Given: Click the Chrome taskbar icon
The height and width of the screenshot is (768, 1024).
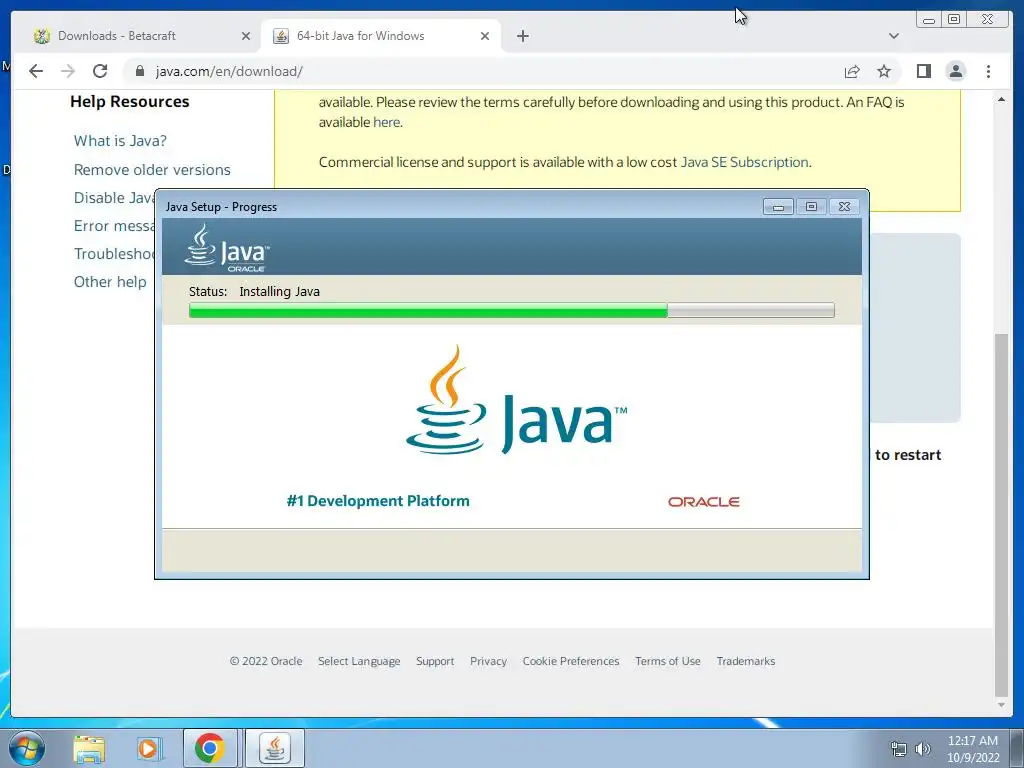Looking at the screenshot, I should click(210, 748).
